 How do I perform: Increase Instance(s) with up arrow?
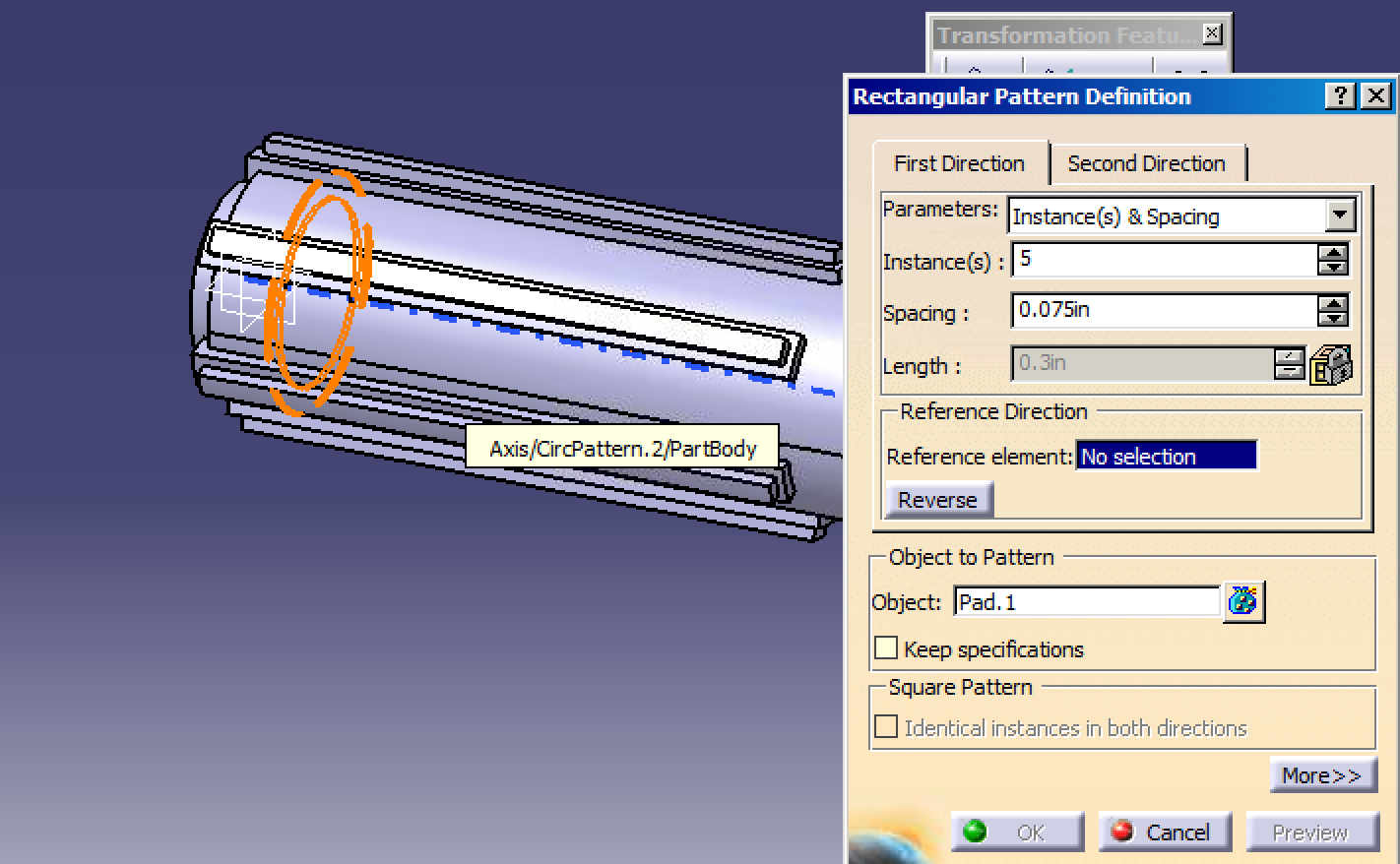click(x=1333, y=253)
